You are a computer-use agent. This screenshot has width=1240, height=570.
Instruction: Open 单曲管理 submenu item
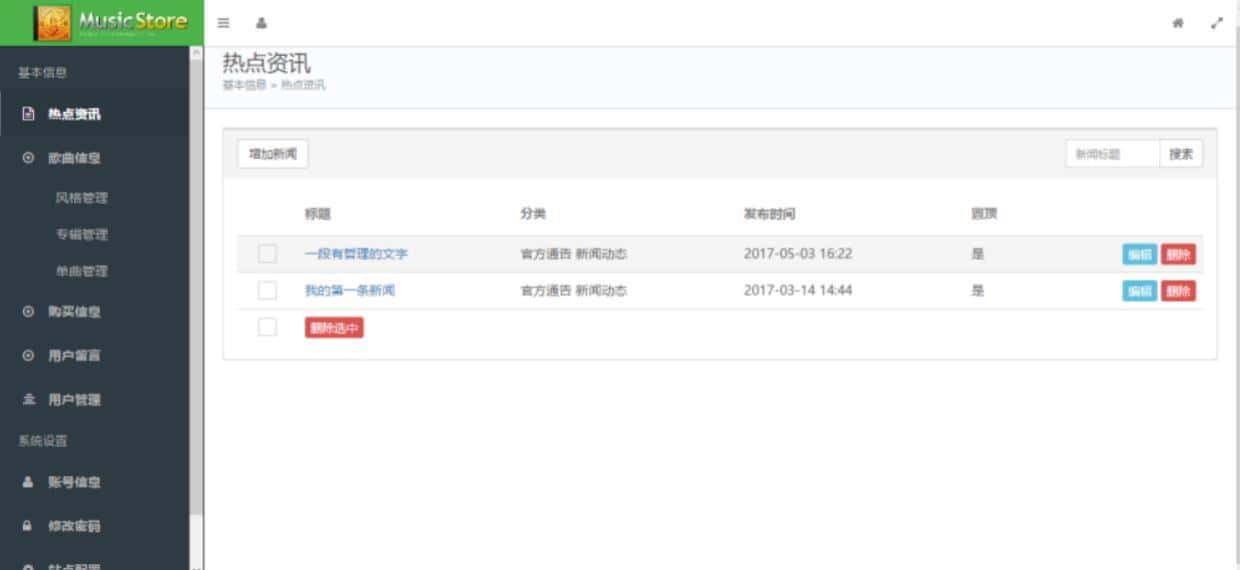[x=82, y=271]
